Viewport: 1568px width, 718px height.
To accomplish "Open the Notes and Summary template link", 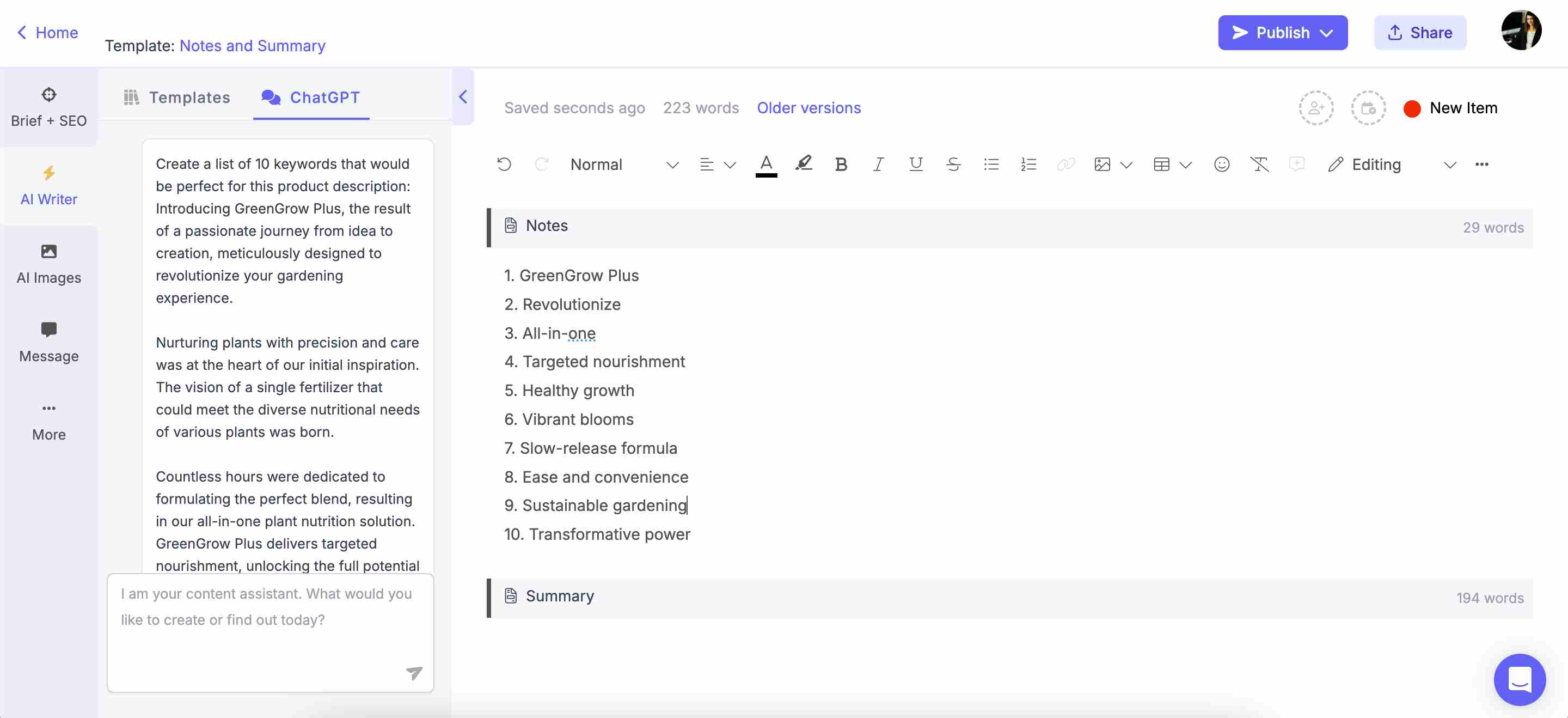I will (252, 46).
